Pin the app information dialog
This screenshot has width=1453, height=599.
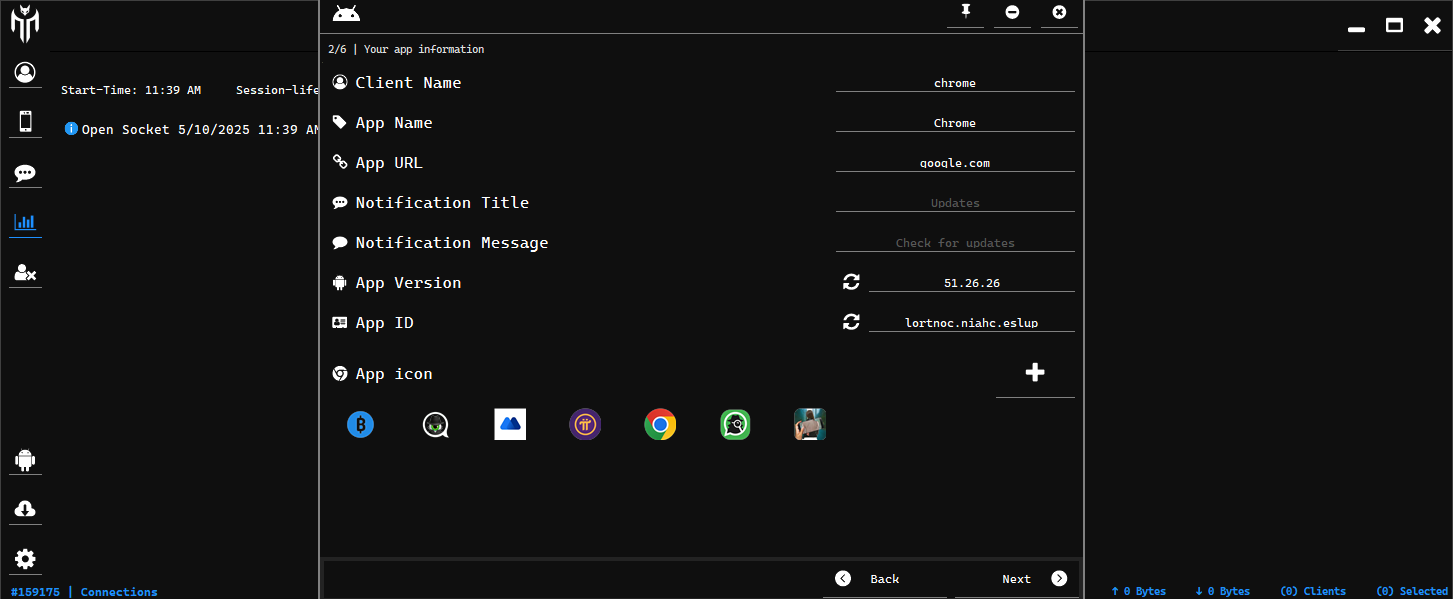click(965, 12)
